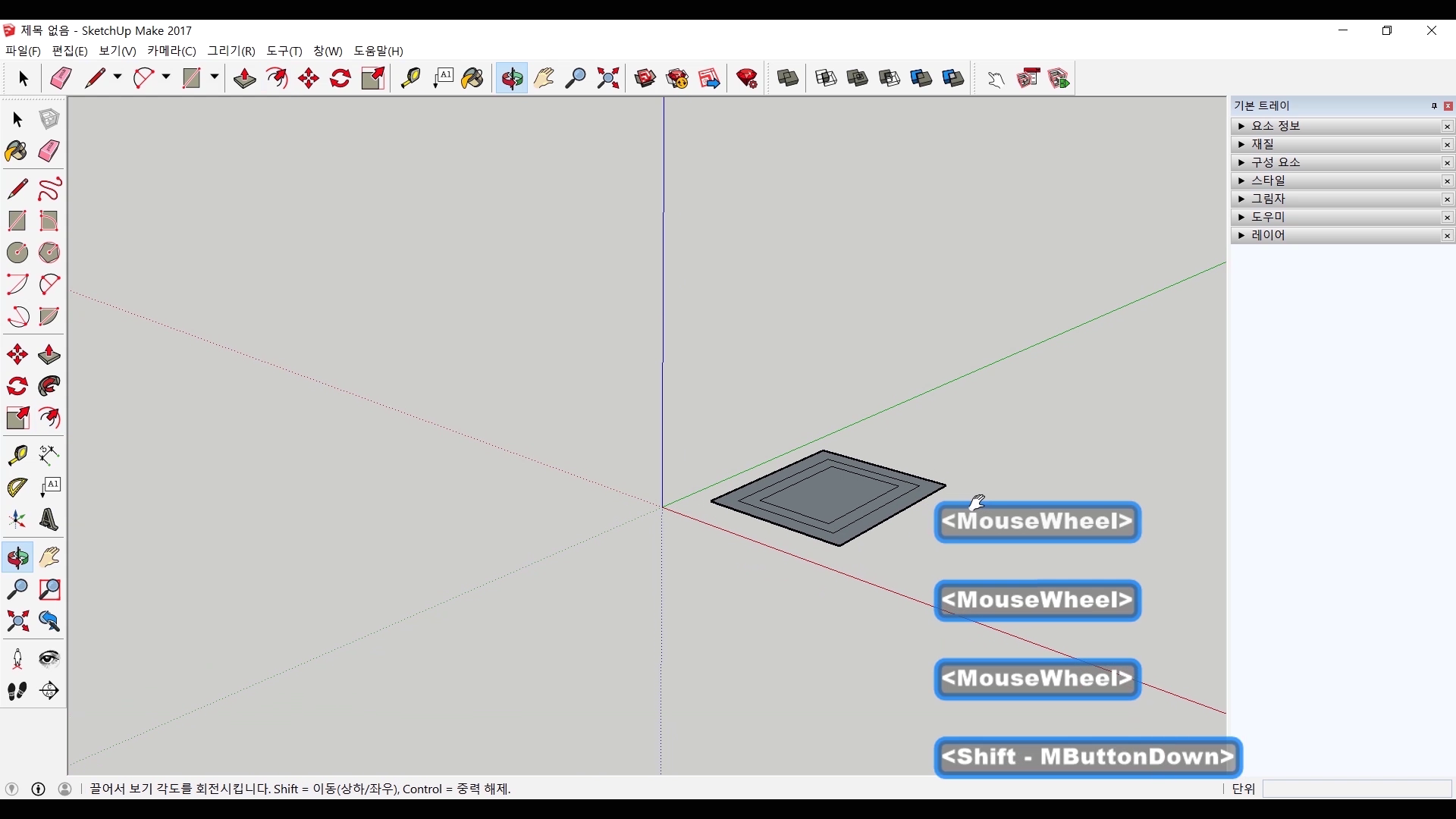Select the Pan hand tool in top toolbar

click(x=544, y=78)
